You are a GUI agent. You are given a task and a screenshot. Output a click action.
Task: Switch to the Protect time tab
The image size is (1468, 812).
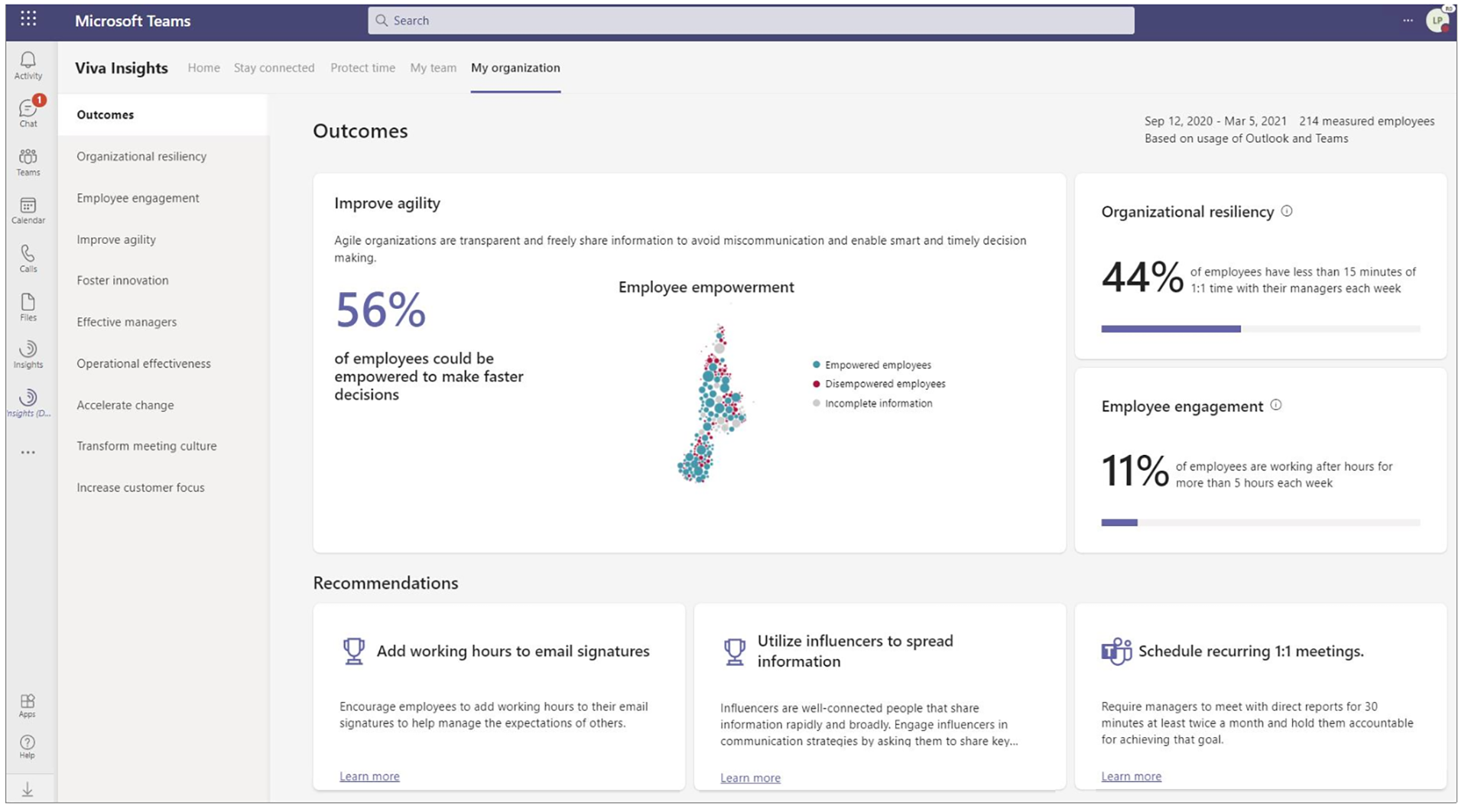362,67
